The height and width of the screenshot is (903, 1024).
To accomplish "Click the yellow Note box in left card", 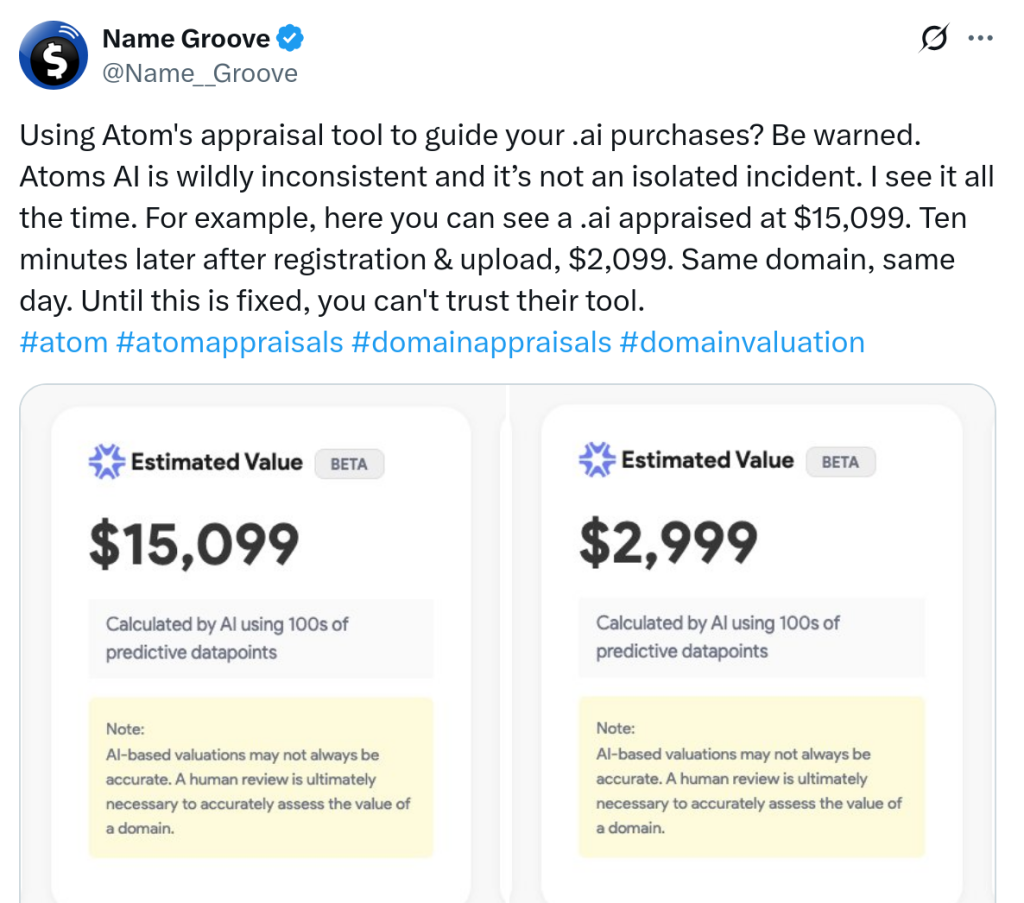I will point(260,777).
